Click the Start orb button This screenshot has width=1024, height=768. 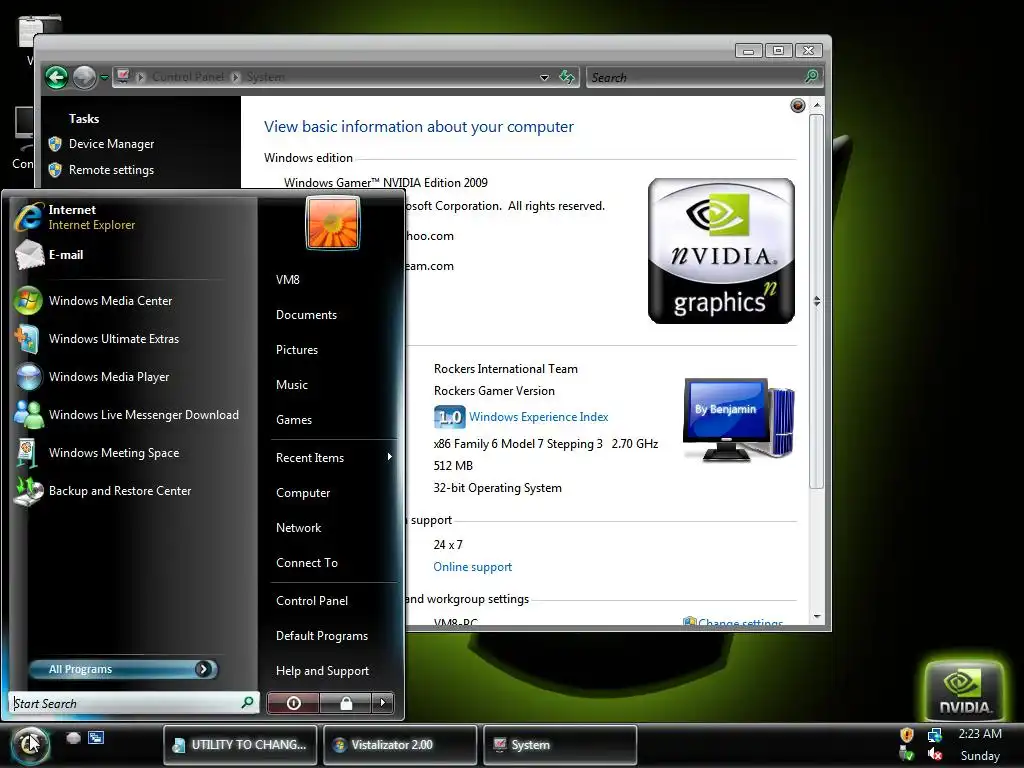tap(29, 744)
